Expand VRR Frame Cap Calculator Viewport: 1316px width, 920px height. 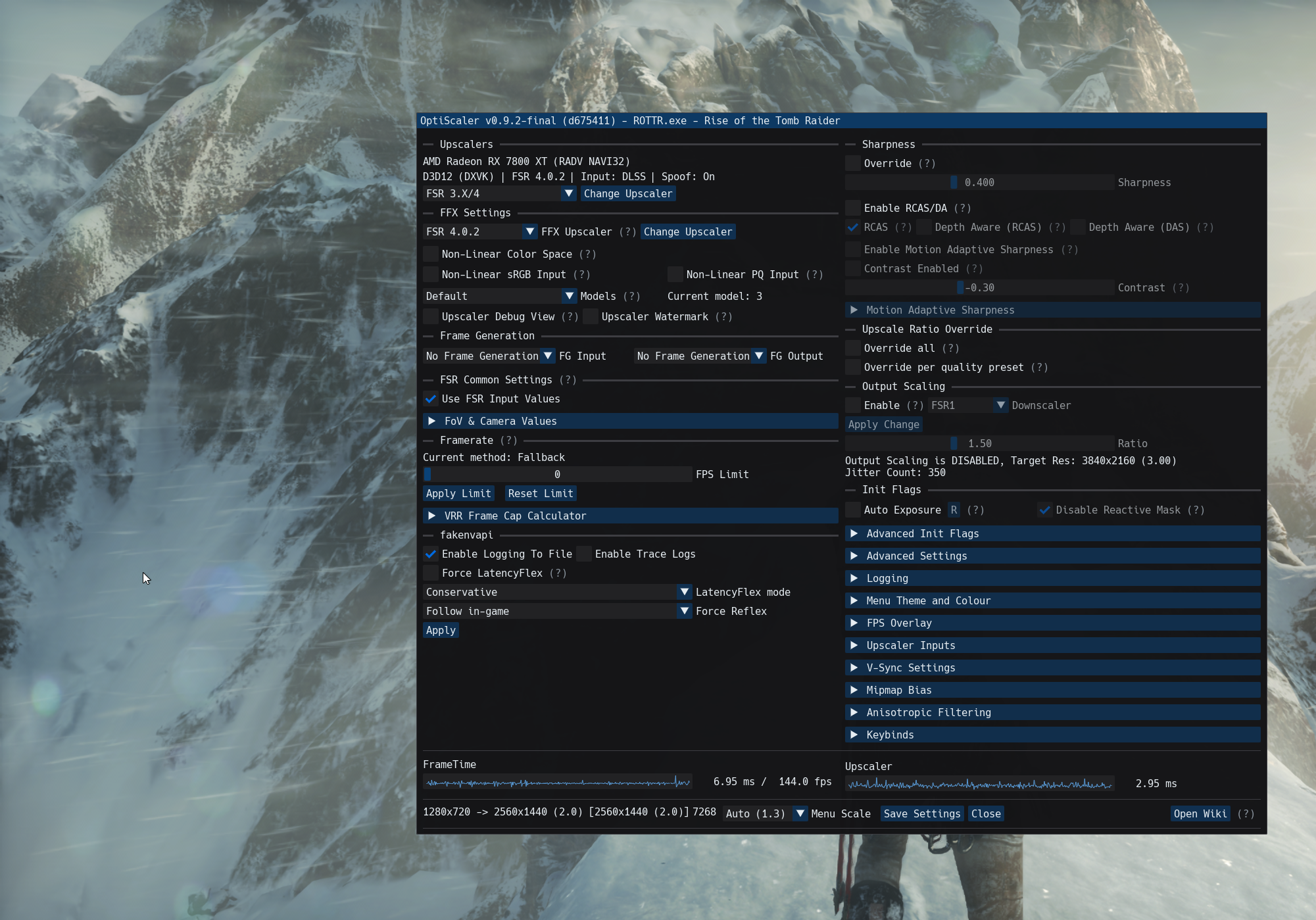click(x=630, y=516)
